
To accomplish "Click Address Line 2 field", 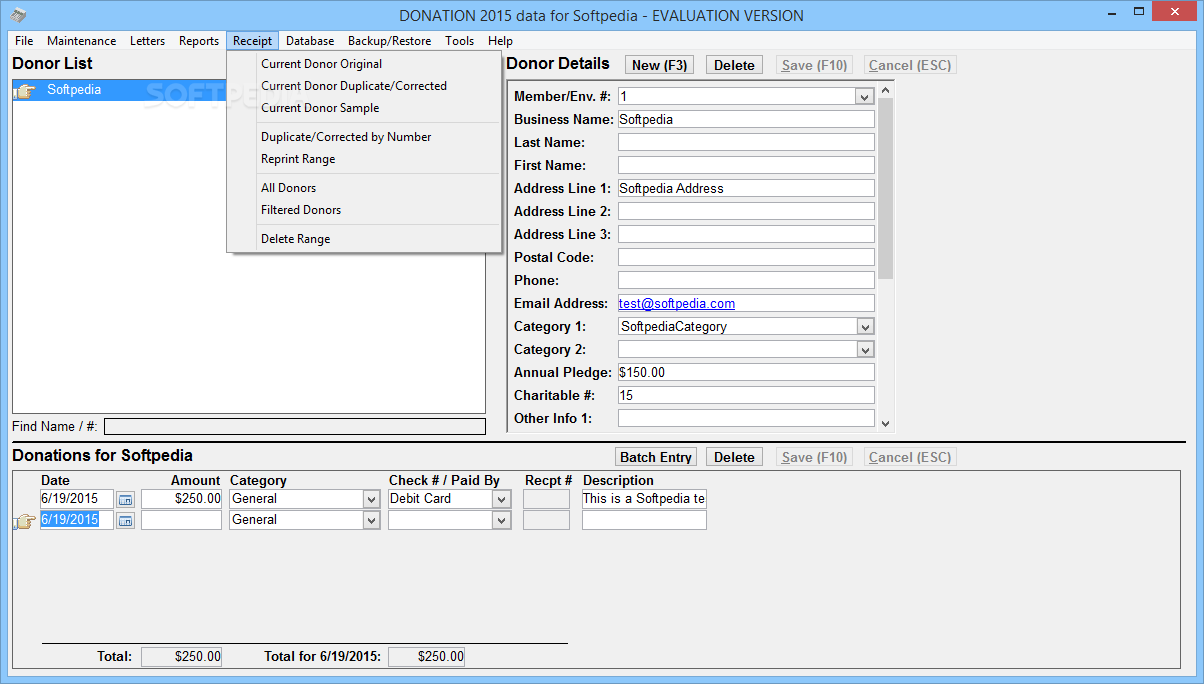I will (x=746, y=211).
